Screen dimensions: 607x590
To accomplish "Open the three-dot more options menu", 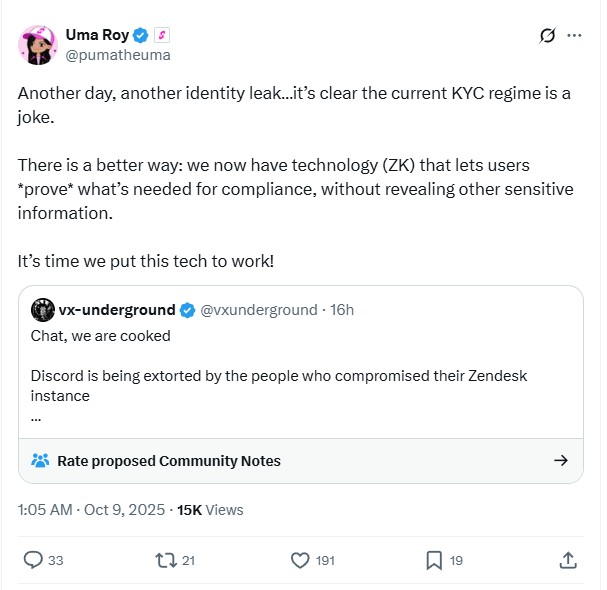I will click(574, 36).
